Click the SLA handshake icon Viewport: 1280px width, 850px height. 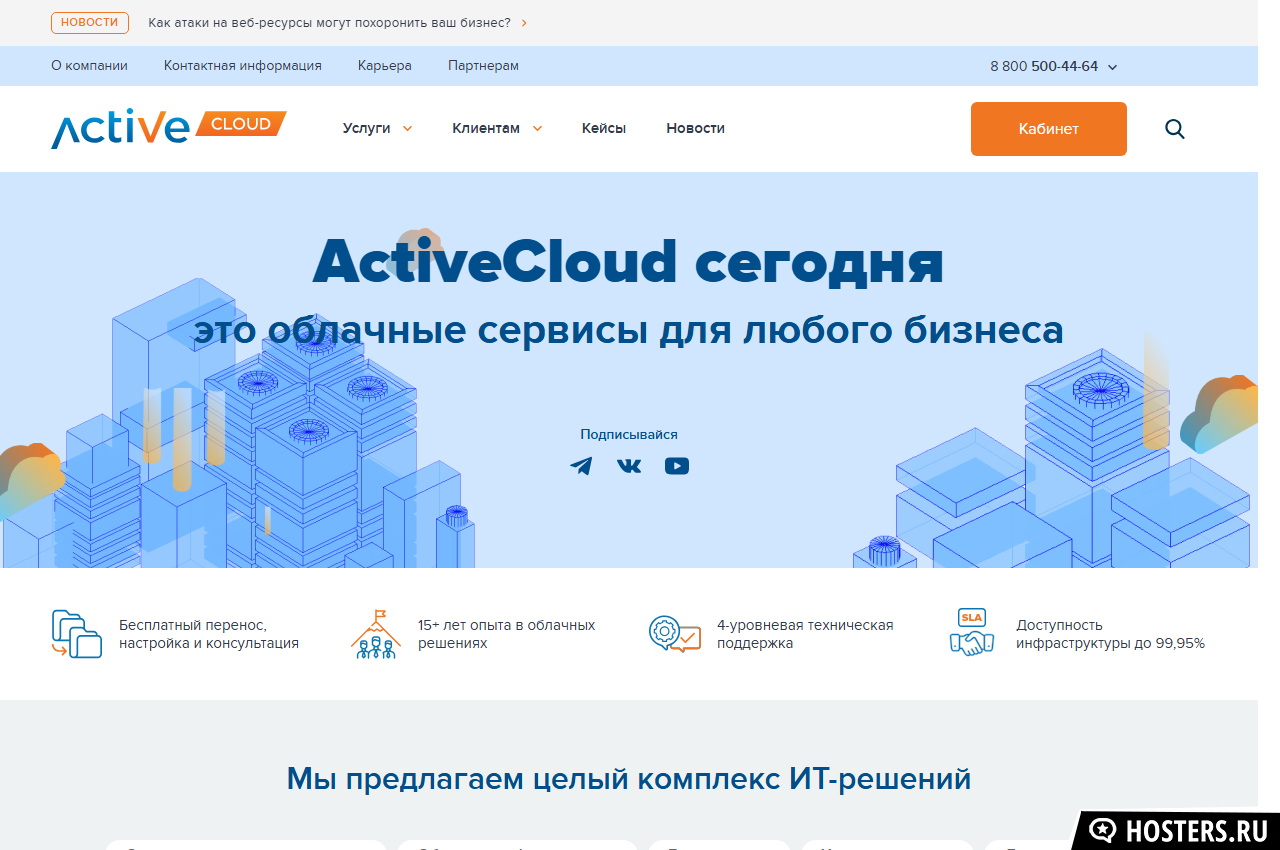pyautogui.click(x=971, y=633)
